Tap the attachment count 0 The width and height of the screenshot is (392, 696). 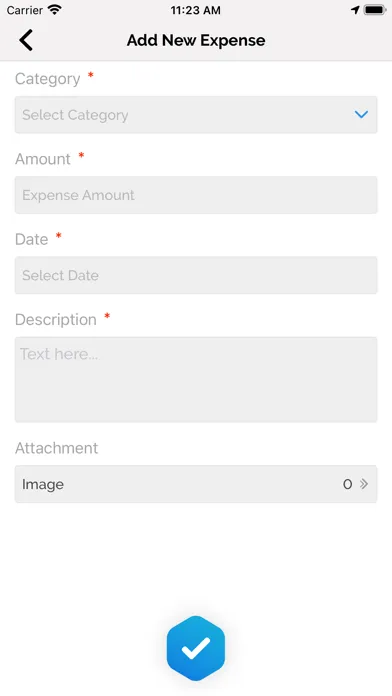[x=348, y=484]
